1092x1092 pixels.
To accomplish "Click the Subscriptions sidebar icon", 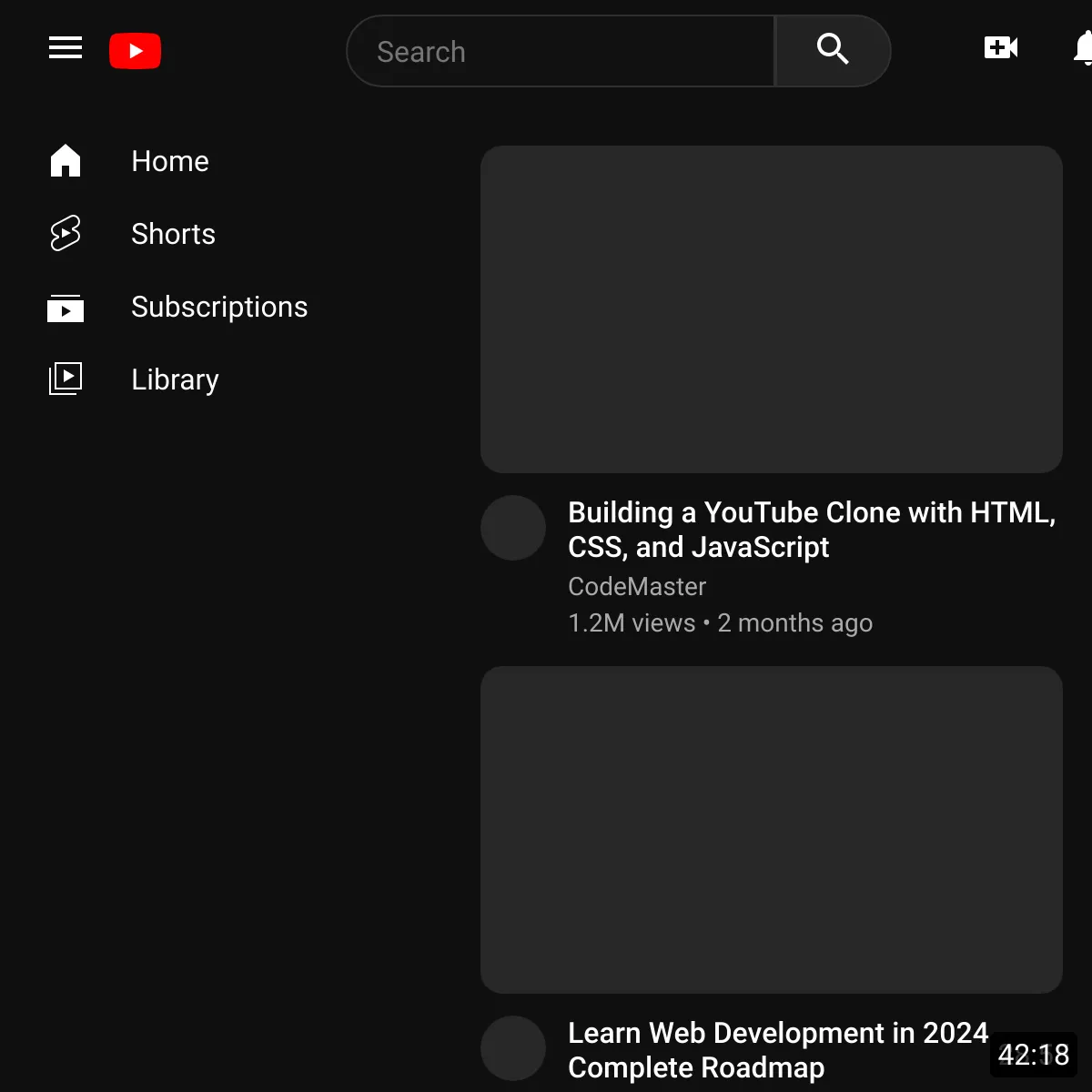I will [x=66, y=308].
